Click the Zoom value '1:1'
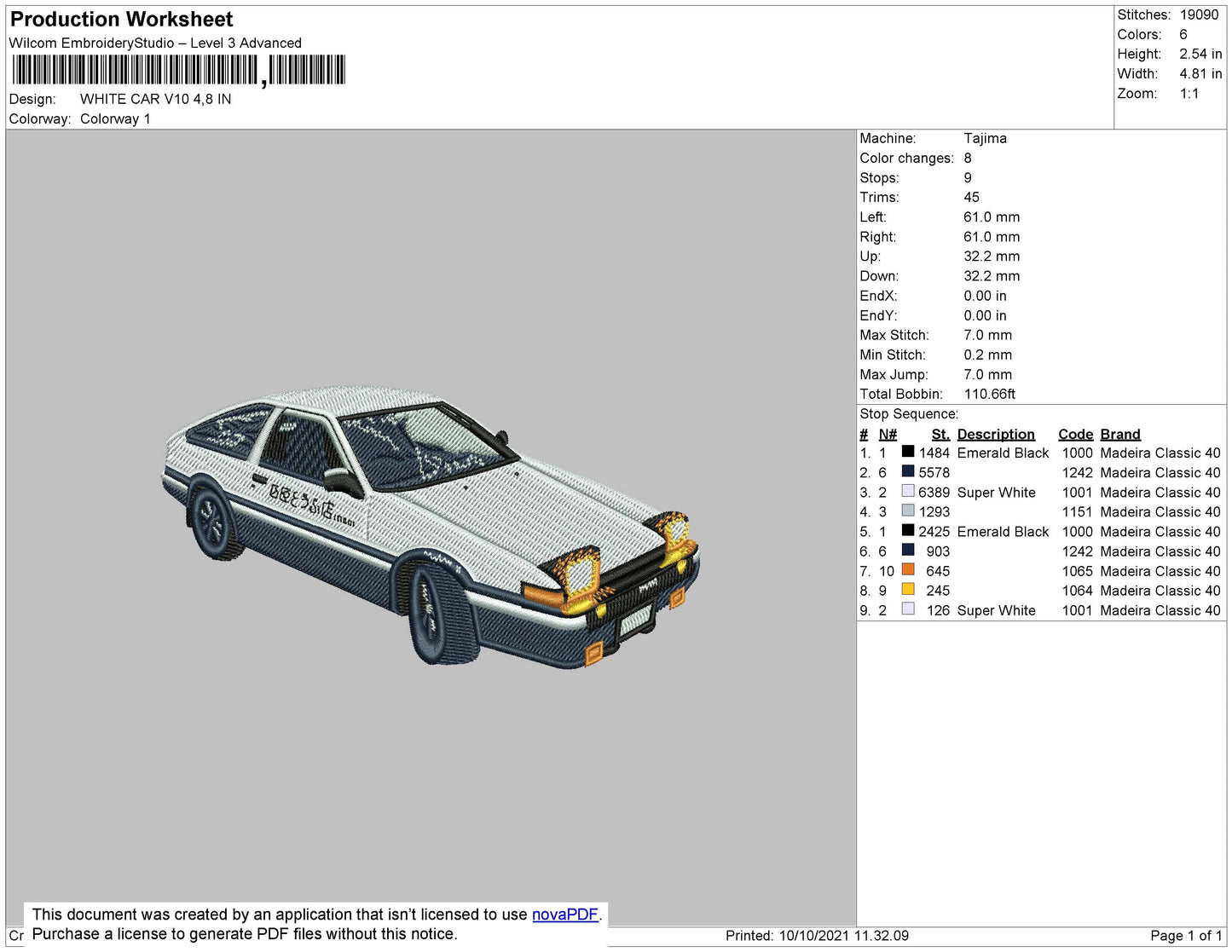Screen dimensions: 1232x952 (1189, 94)
